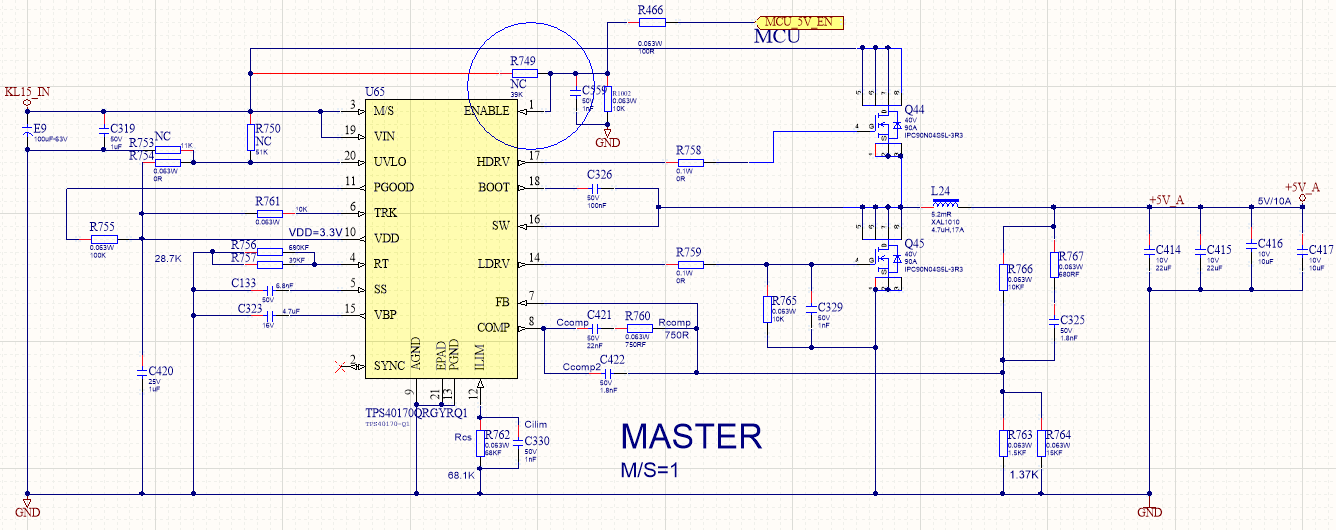Click resistor R755 on PGOOD net
The width and height of the screenshot is (1336, 530).
tap(103, 240)
